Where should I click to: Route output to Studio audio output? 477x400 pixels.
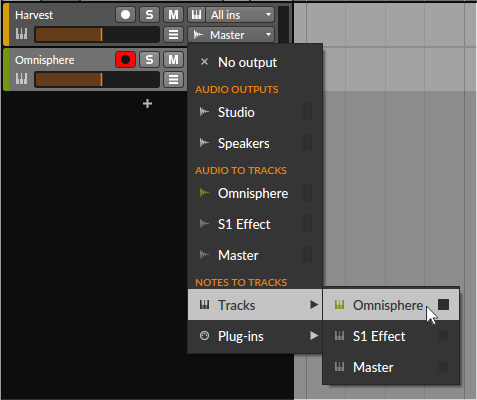coord(255,112)
